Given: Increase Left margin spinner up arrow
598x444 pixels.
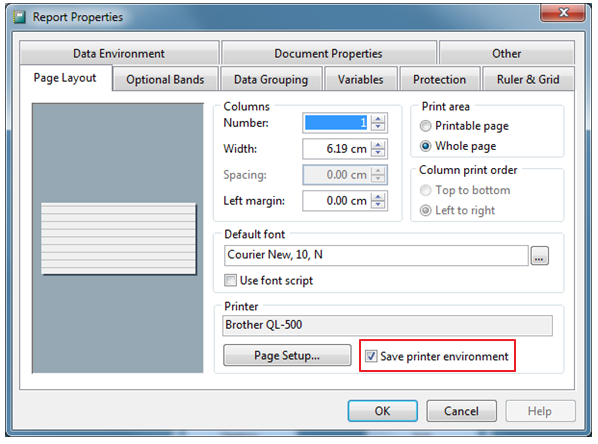Looking at the screenshot, I should point(378,197).
